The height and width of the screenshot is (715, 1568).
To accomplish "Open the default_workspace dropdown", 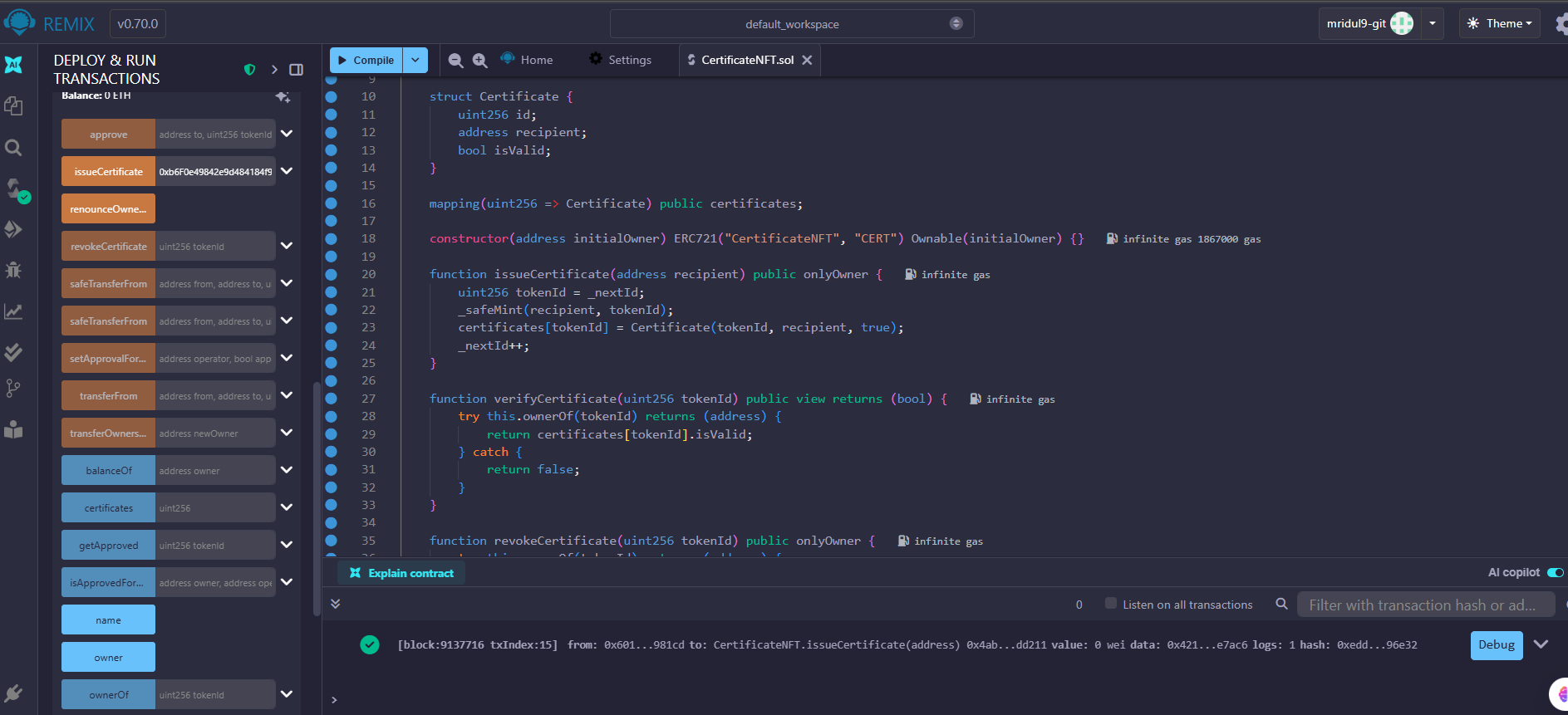I will click(791, 24).
